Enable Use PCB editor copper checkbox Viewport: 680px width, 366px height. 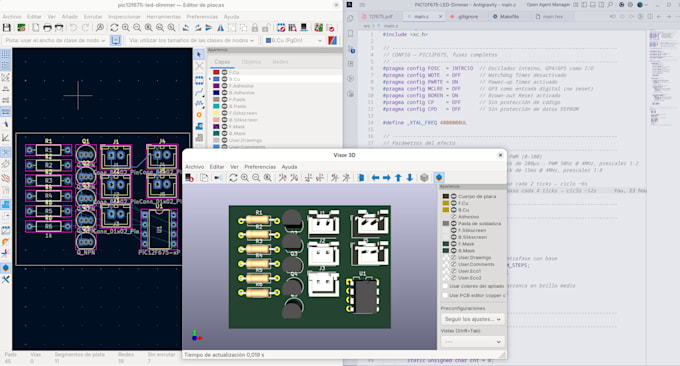(x=445, y=295)
